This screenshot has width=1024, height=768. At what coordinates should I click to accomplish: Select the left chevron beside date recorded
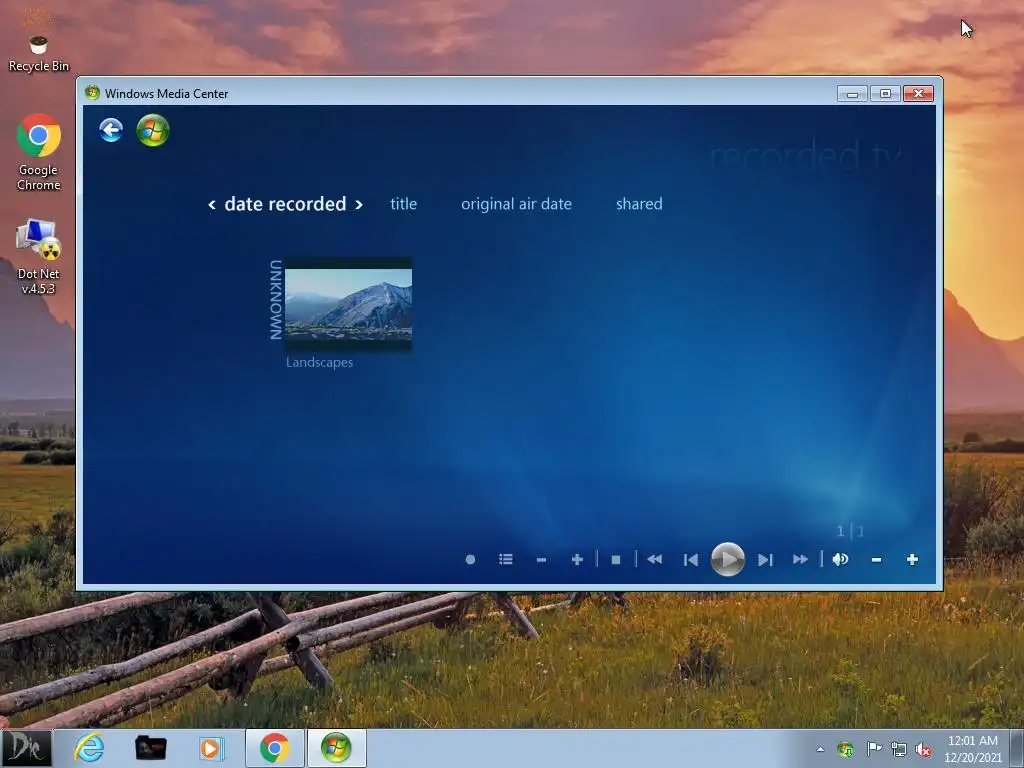click(212, 205)
